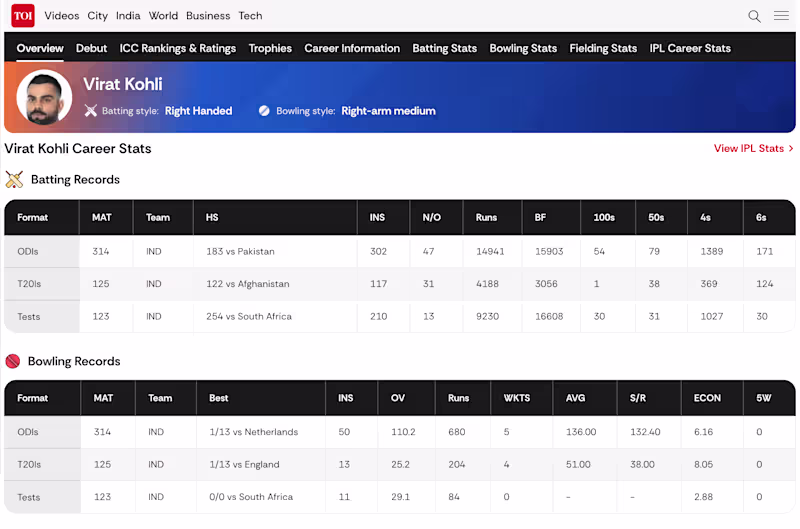Open the City nav link
800x529 pixels.
(97, 16)
